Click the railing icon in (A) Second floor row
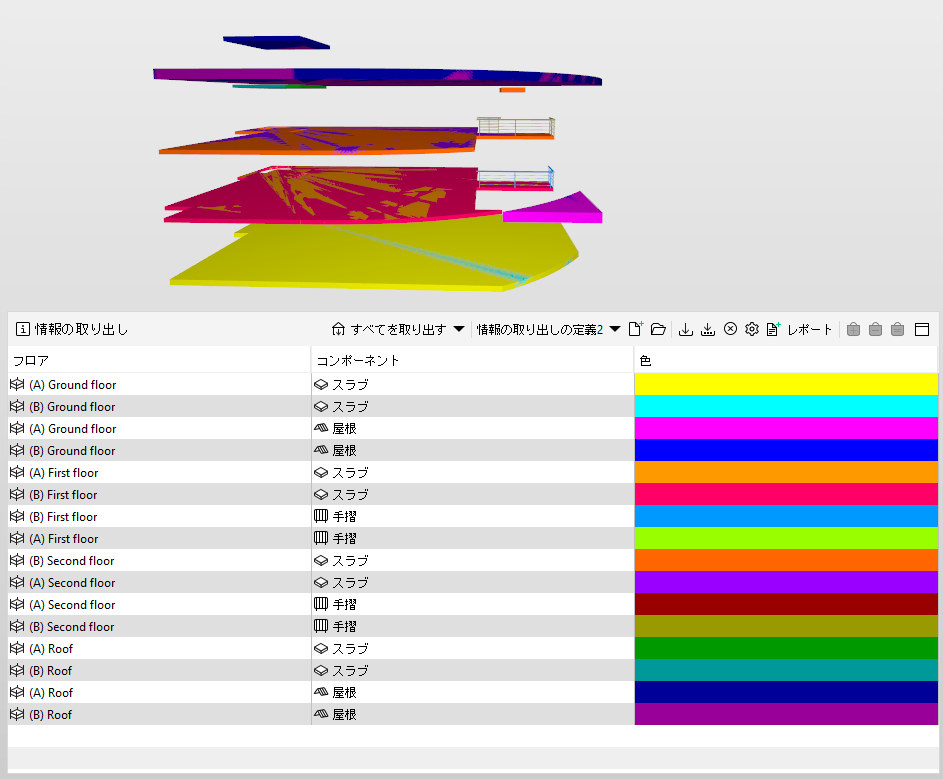943x779 pixels. click(321, 604)
